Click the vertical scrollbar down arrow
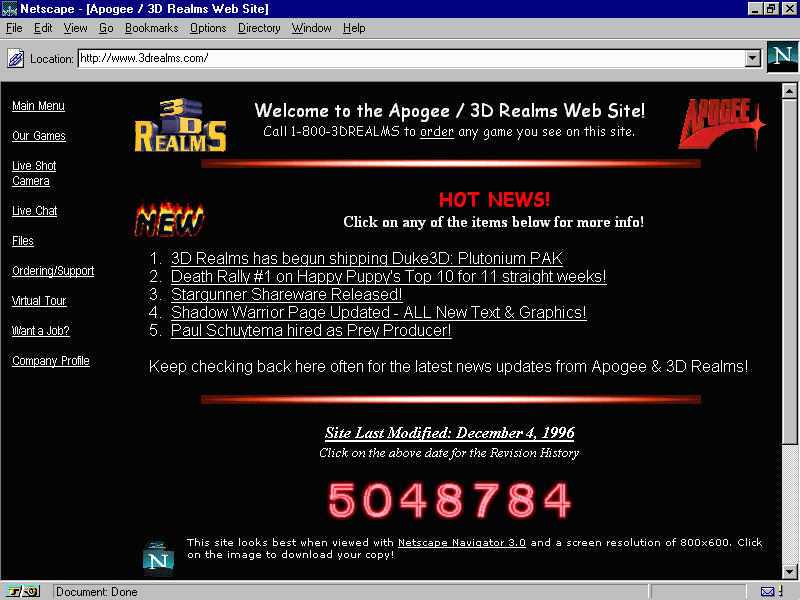 point(790,571)
